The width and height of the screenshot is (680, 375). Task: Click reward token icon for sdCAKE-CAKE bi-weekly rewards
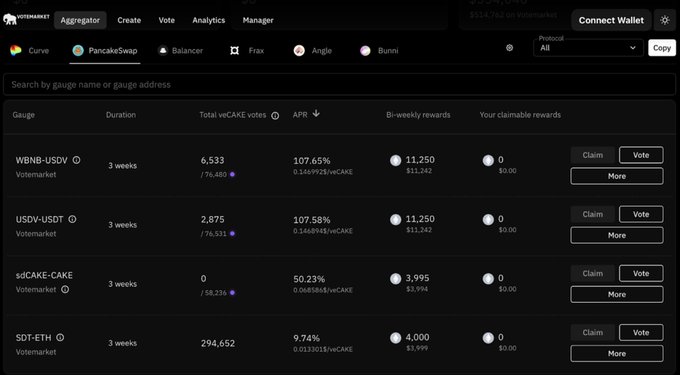click(396, 279)
